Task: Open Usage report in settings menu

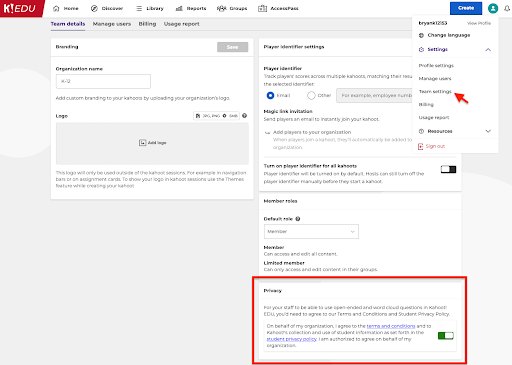Action: tap(434, 118)
